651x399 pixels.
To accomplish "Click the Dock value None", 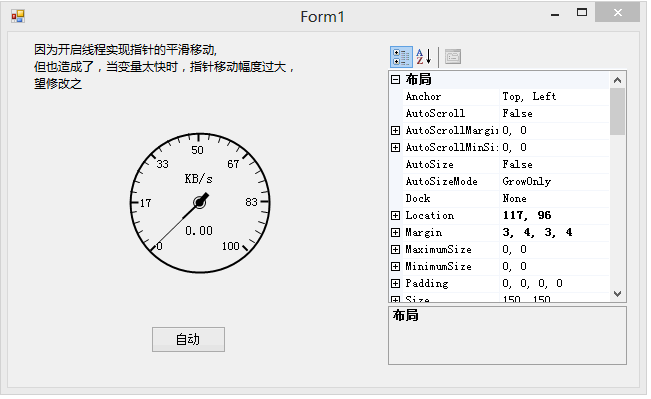I will coord(514,199).
